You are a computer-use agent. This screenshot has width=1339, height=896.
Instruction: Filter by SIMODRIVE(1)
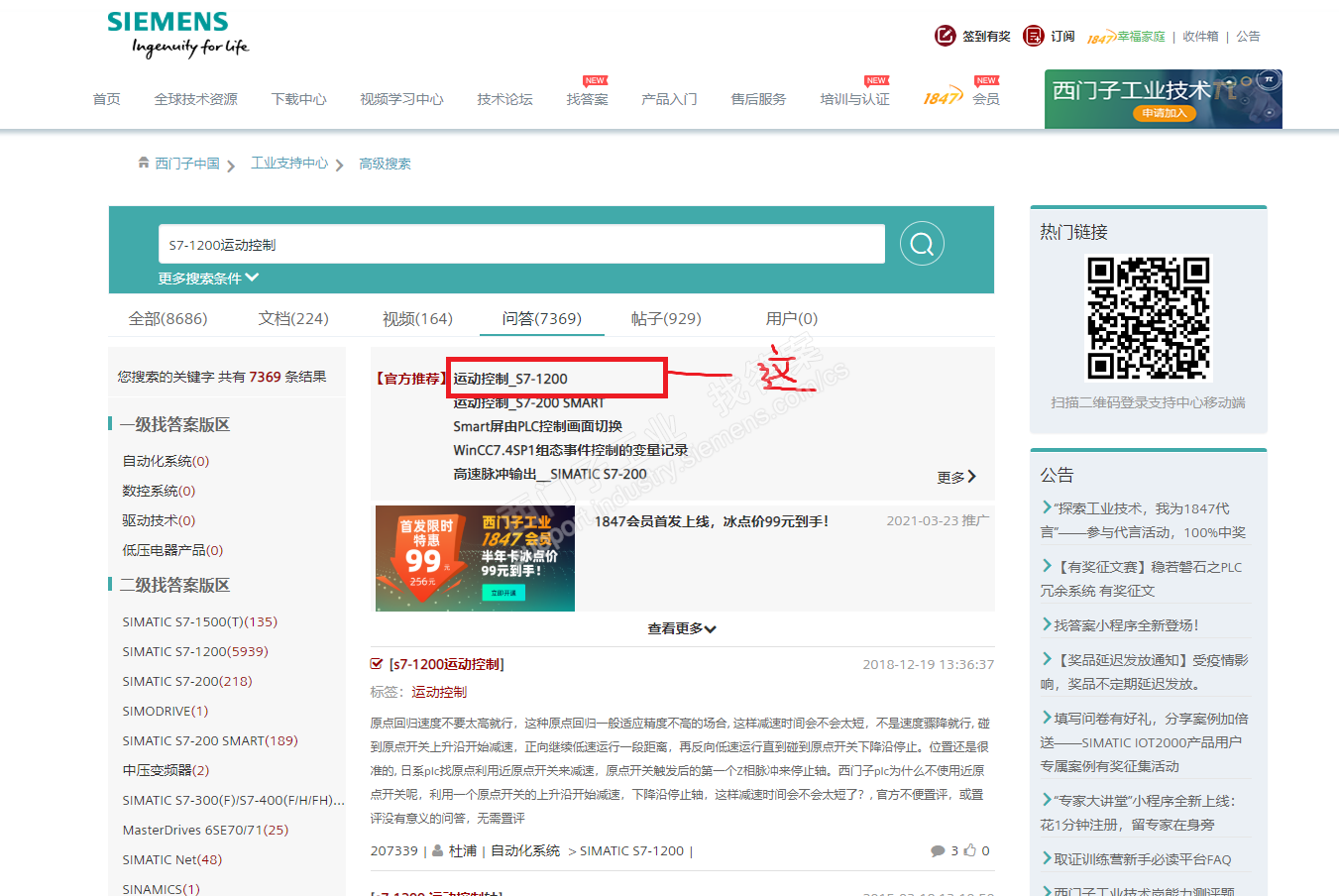(166, 711)
